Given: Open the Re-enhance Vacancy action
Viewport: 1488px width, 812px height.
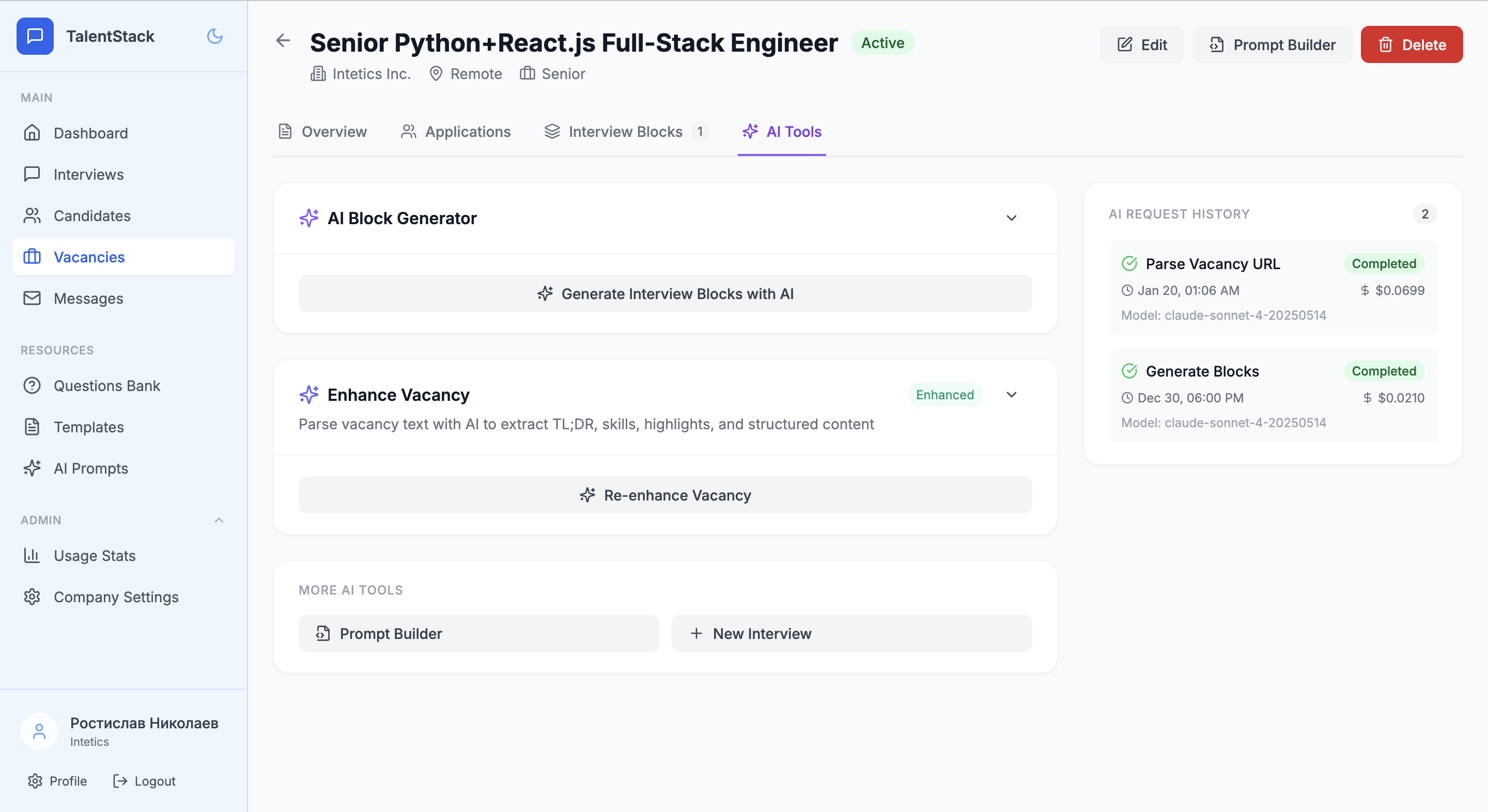Looking at the screenshot, I should click(665, 495).
